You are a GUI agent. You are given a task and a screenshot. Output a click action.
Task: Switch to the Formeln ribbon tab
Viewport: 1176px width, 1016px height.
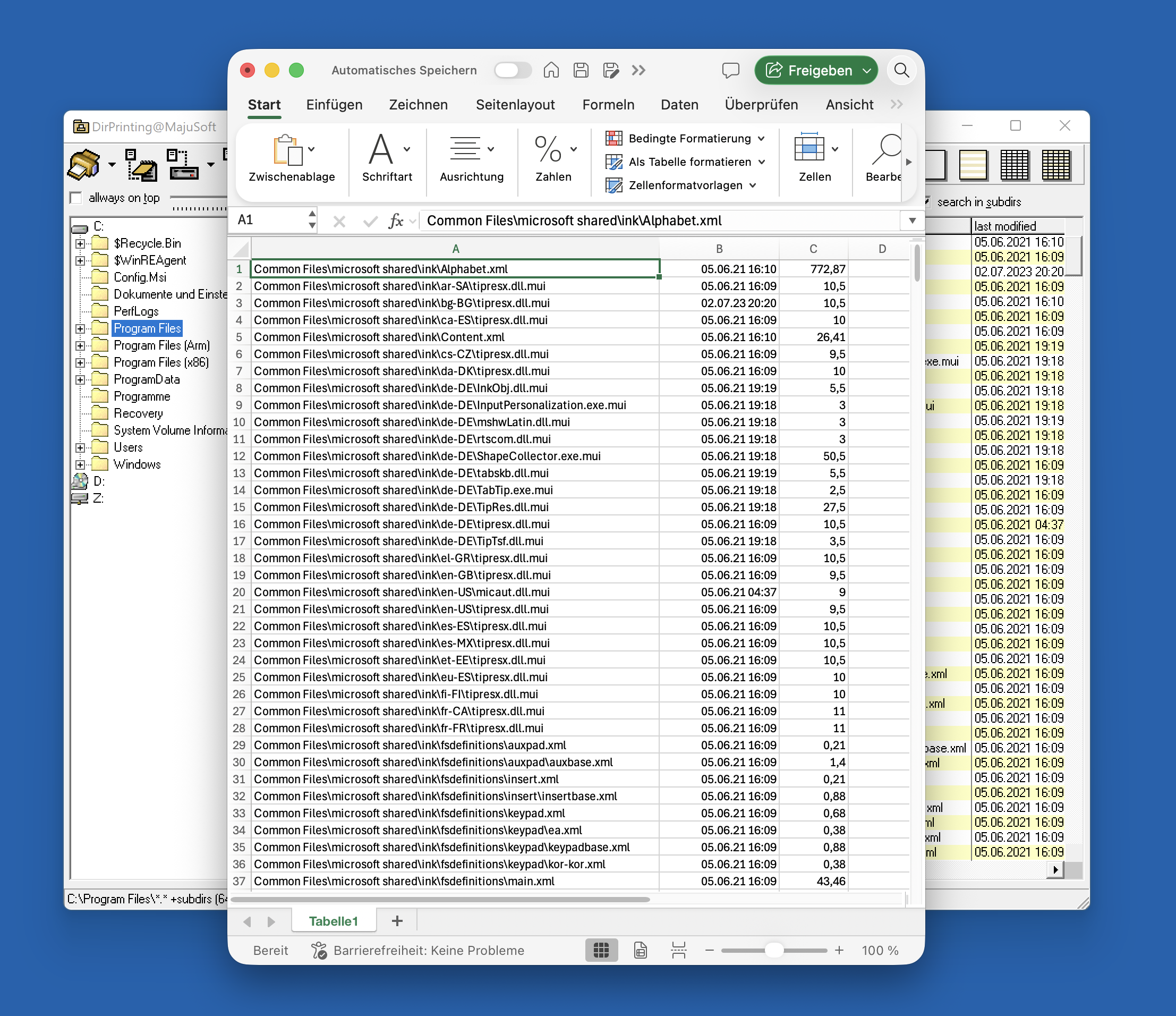(x=608, y=105)
